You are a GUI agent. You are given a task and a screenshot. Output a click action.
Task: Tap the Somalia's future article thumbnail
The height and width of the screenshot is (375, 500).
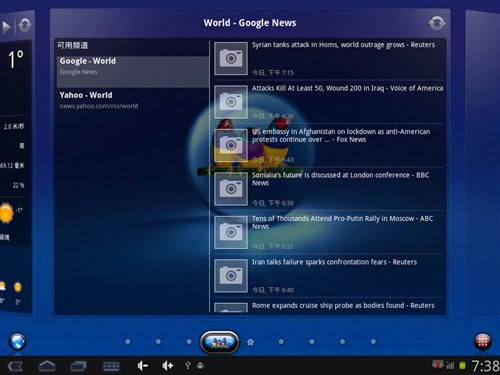click(x=231, y=189)
